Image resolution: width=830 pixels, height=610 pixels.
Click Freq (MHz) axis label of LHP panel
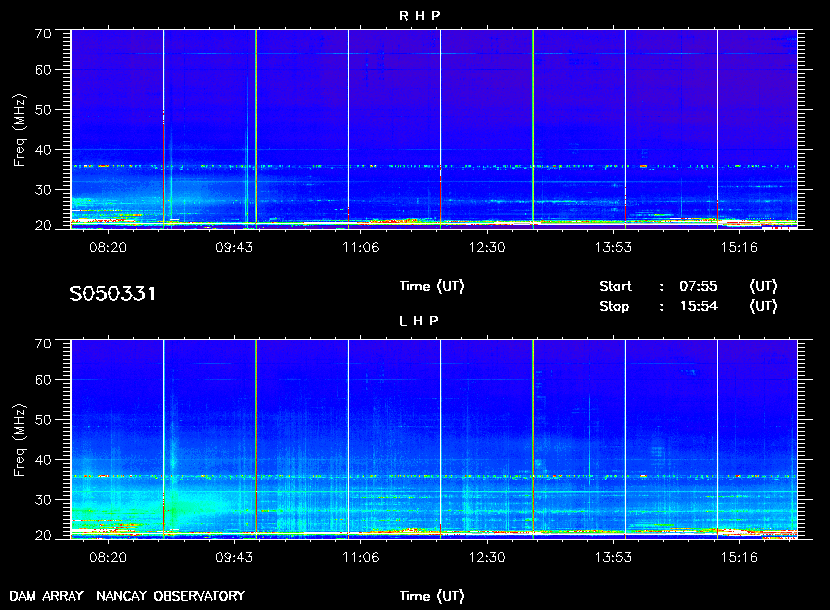tap(20, 441)
